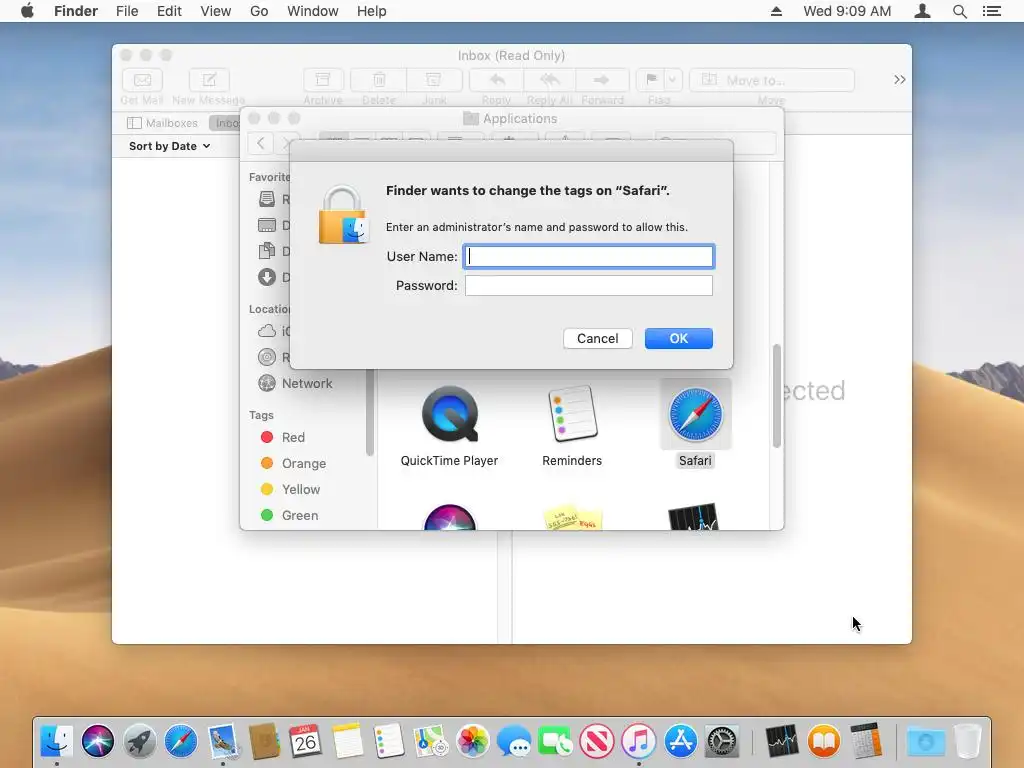
Task: Open the Sort by Date dropdown
Action: 170,146
